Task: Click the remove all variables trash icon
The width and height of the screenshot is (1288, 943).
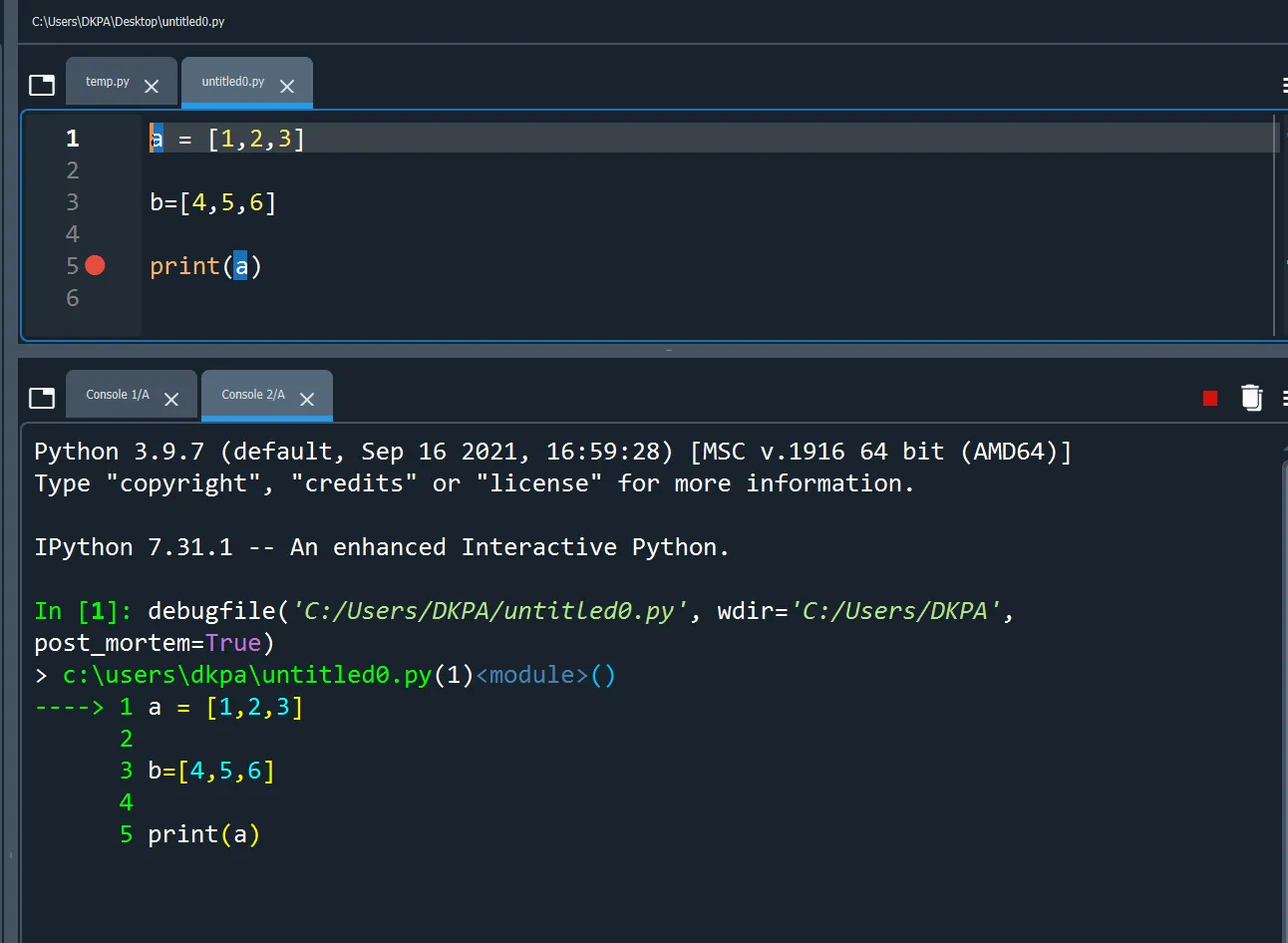Action: point(1251,398)
